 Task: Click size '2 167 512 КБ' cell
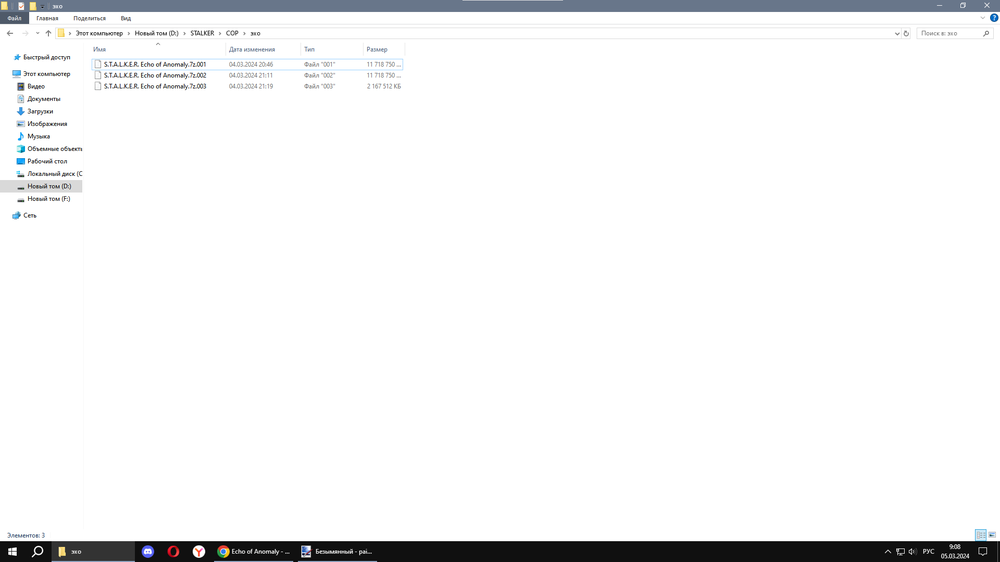click(x=384, y=86)
